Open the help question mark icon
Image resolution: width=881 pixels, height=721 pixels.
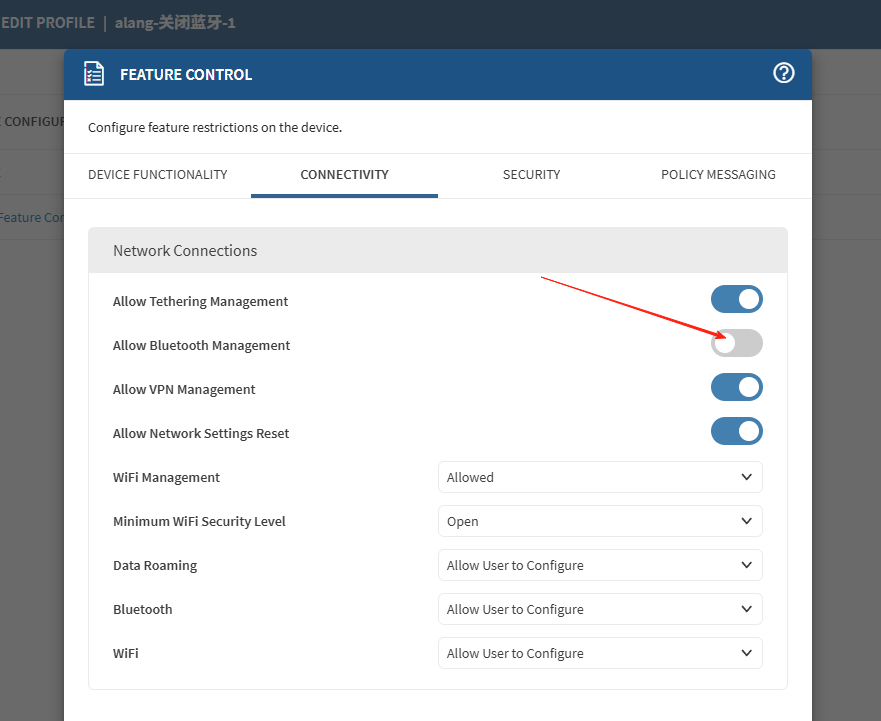783,73
